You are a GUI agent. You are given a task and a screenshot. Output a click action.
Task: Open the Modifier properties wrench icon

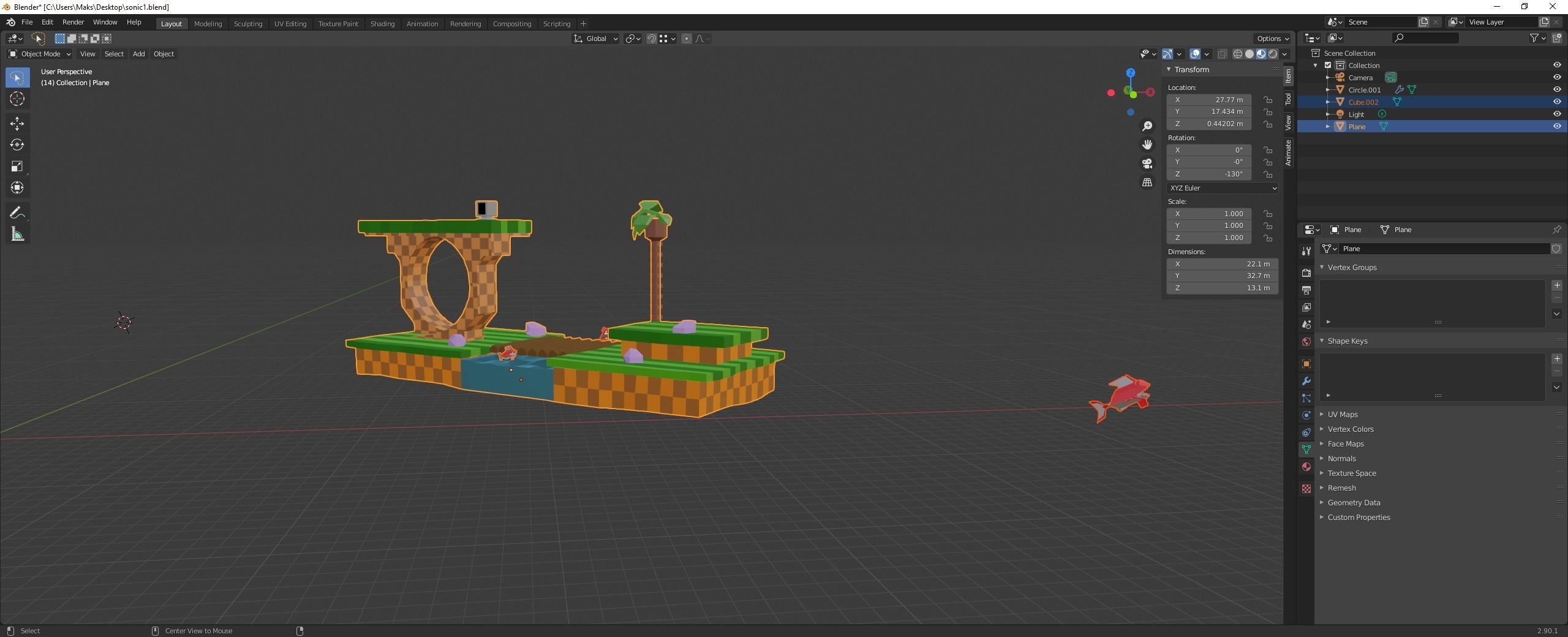click(1306, 381)
